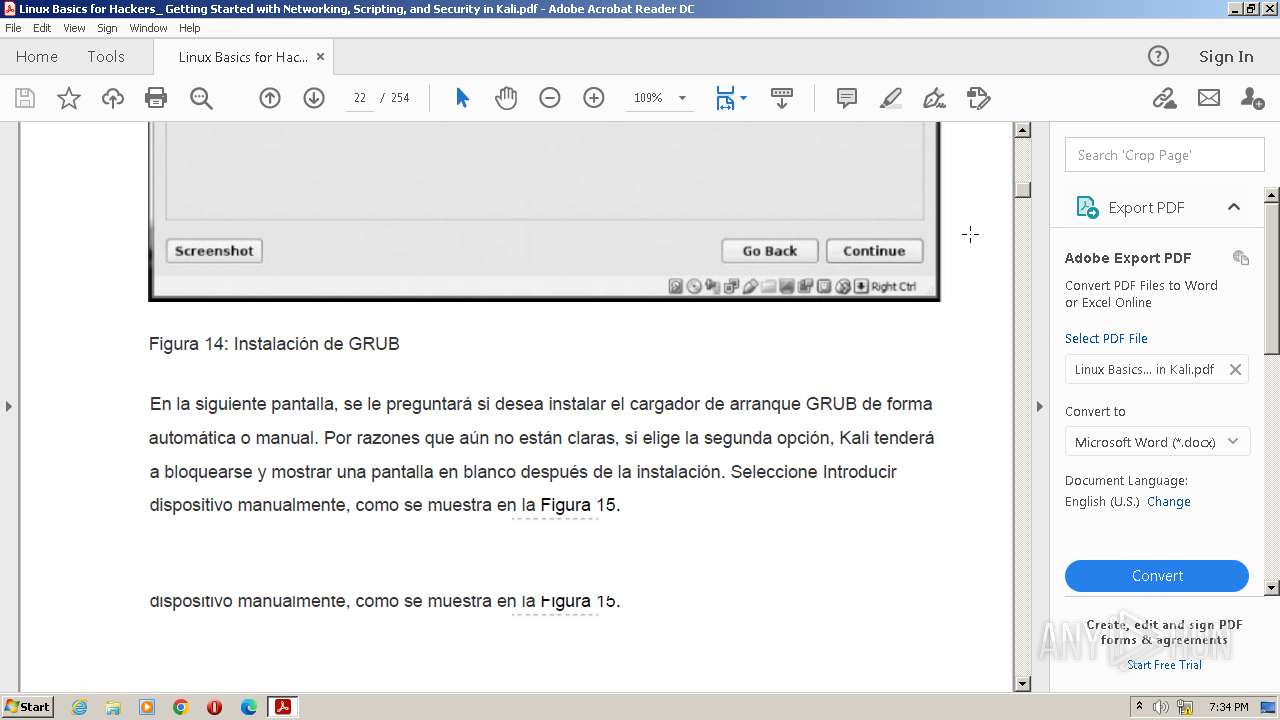This screenshot has width=1280, height=720.
Task: Click the right pane scrollbar thumb
Action: click(x=1272, y=277)
